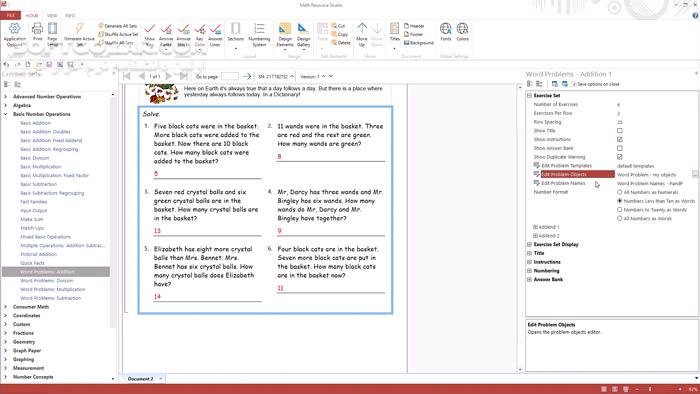Enable the Show Answer Bank checkbox
The width and height of the screenshot is (700, 394).
click(x=620, y=148)
